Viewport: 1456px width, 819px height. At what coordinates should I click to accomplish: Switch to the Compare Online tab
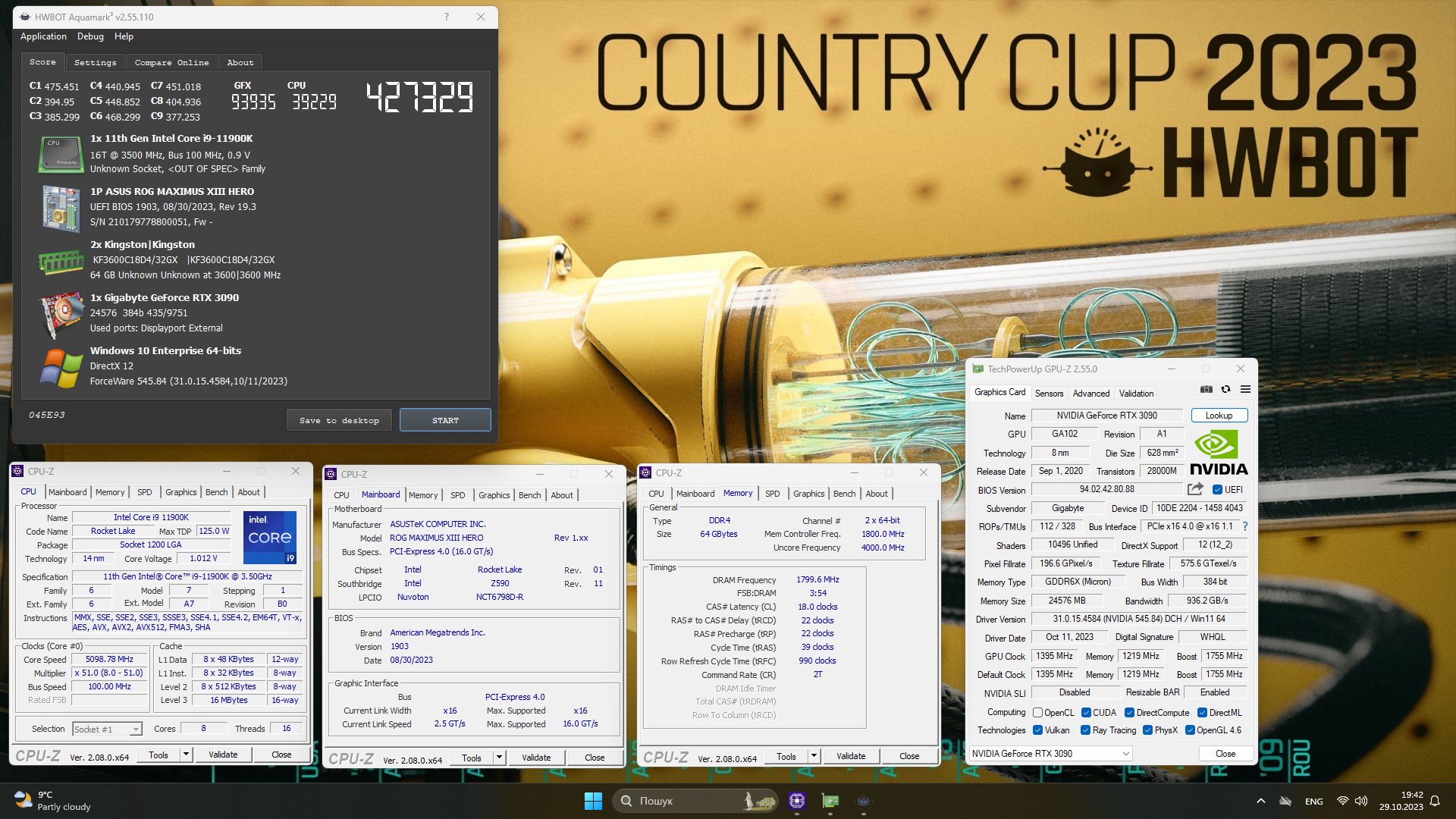pyautogui.click(x=171, y=63)
